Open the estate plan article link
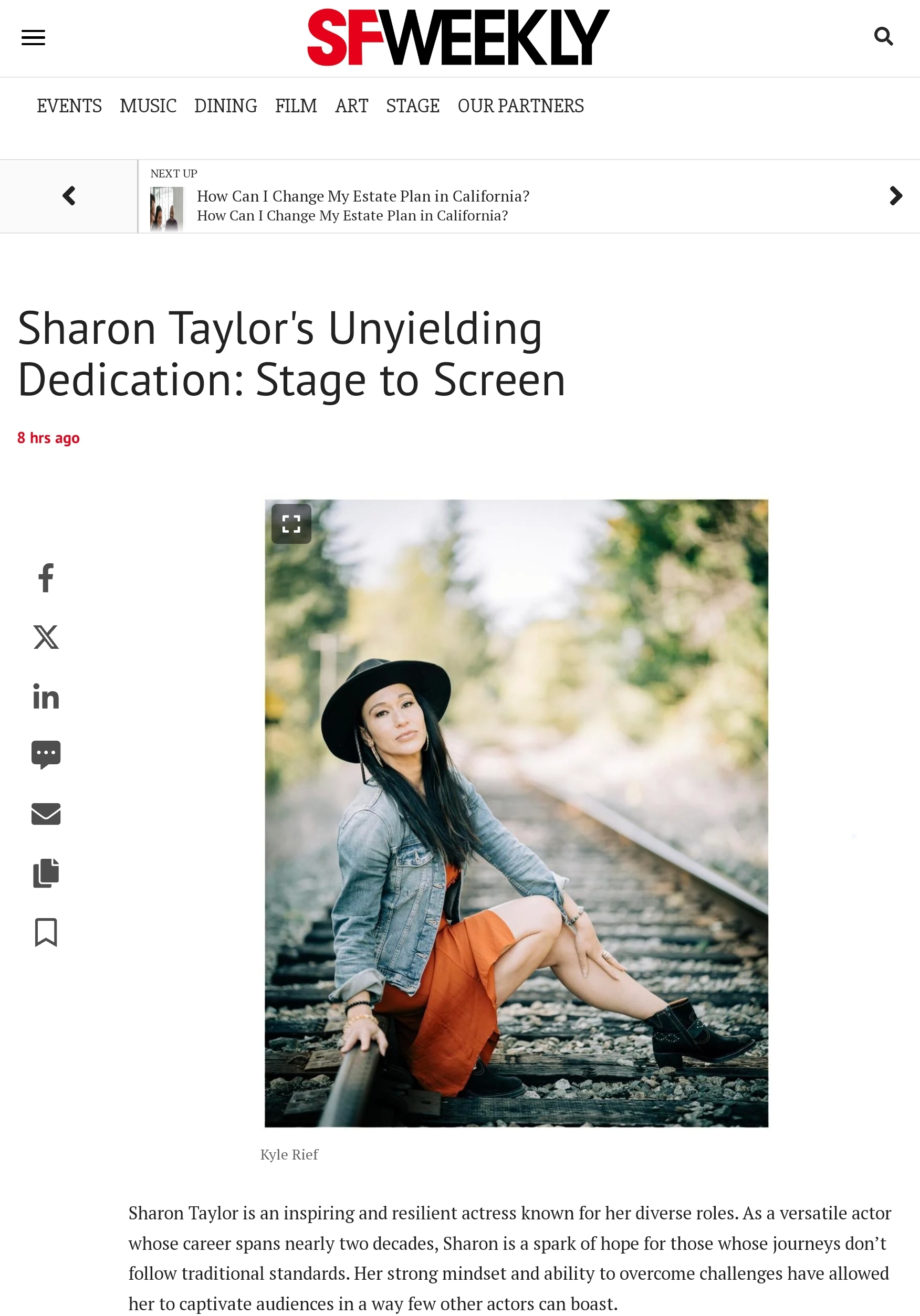 363,197
